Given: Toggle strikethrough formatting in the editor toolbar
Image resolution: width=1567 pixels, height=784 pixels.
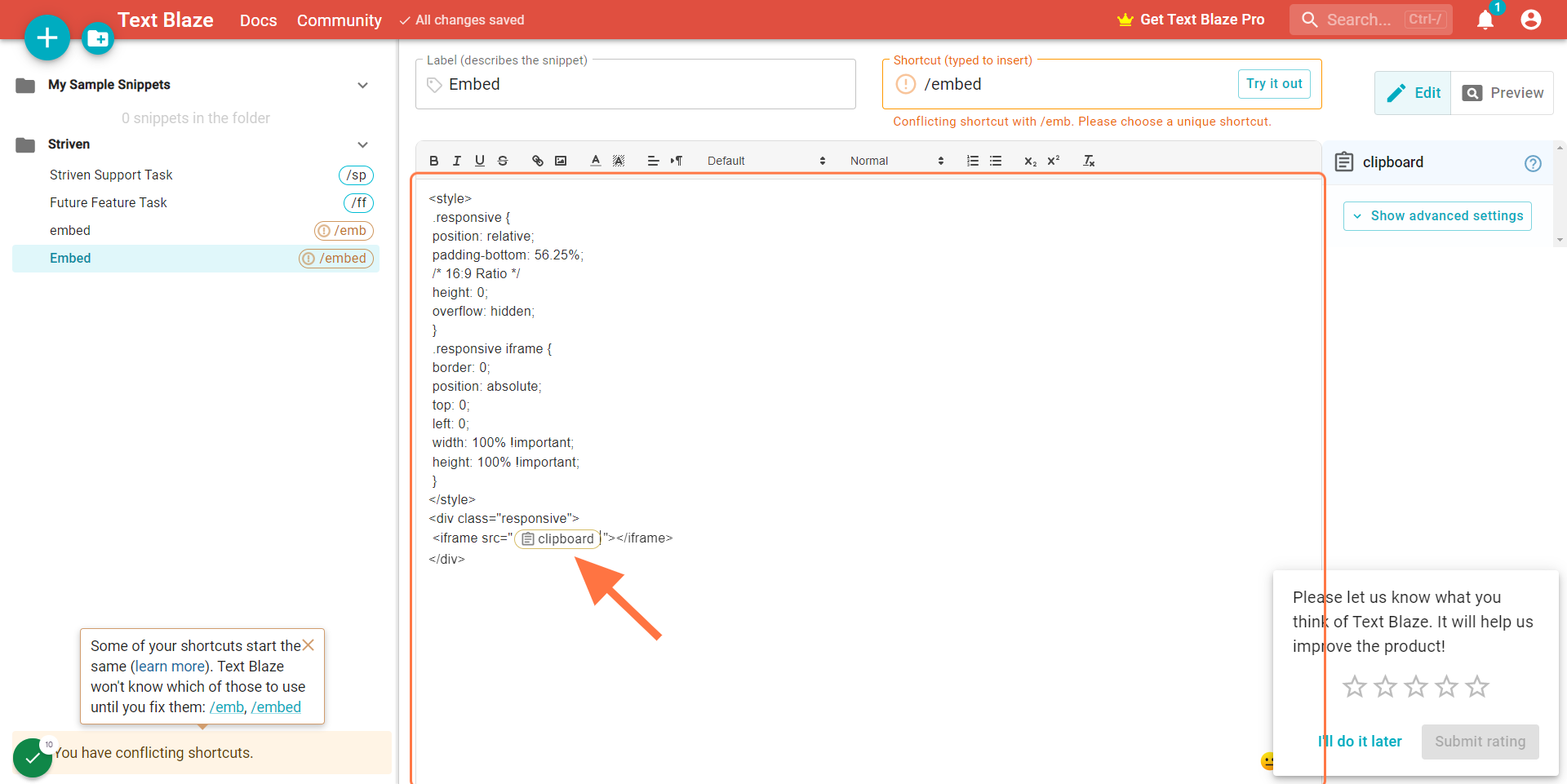Looking at the screenshot, I should [503, 161].
